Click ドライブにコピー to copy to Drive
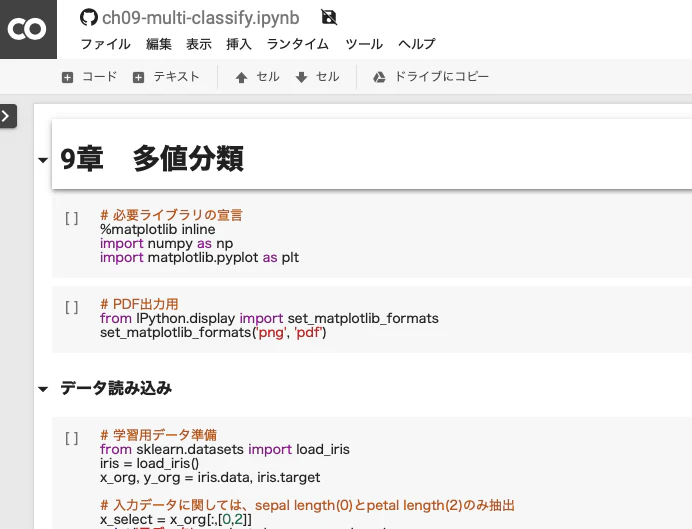The height and width of the screenshot is (529, 692). coord(431,77)
